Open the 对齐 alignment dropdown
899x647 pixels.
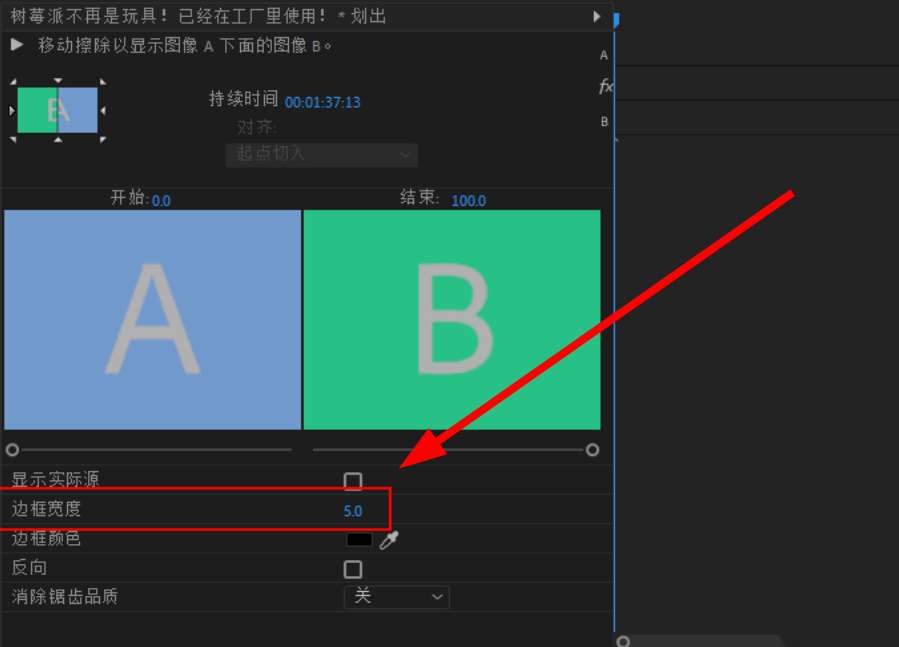tap(321, 155)
